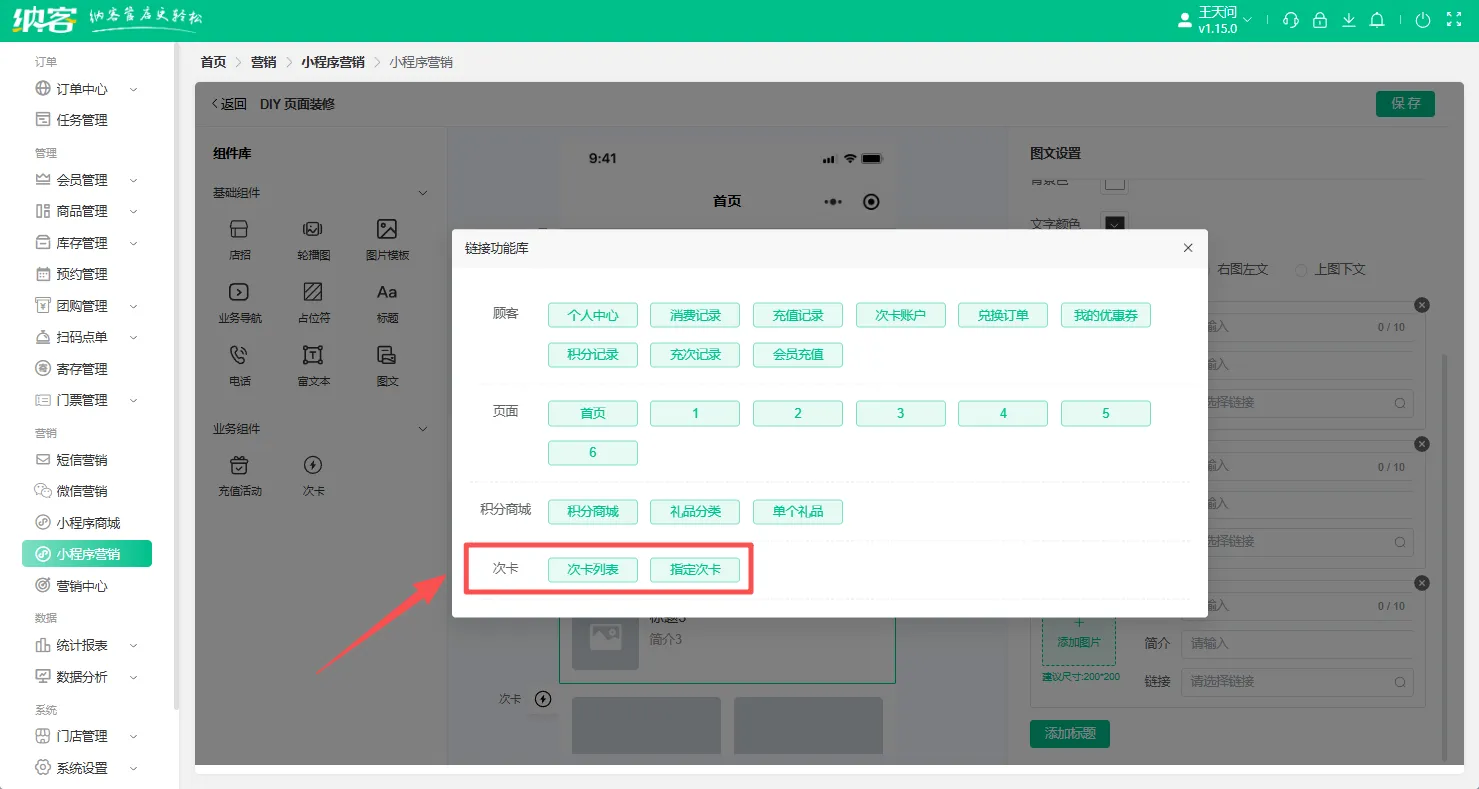Screen dimensions: 1479x789
Task: Choose the 次卡列表 link option
Action: pos(593,570)
